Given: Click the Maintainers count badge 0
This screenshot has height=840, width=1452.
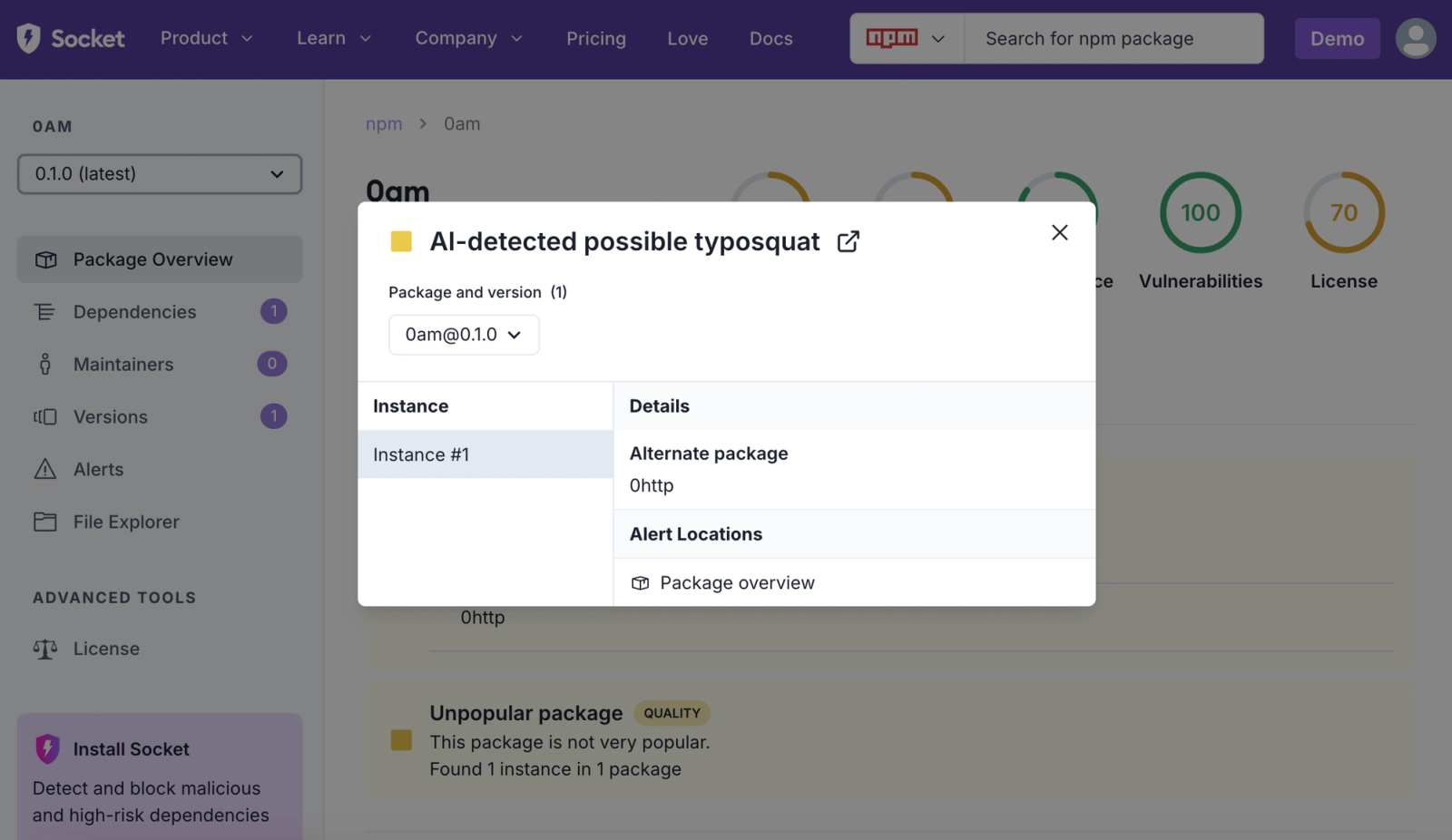Looking at the screenshot, I should pos(272,364).
